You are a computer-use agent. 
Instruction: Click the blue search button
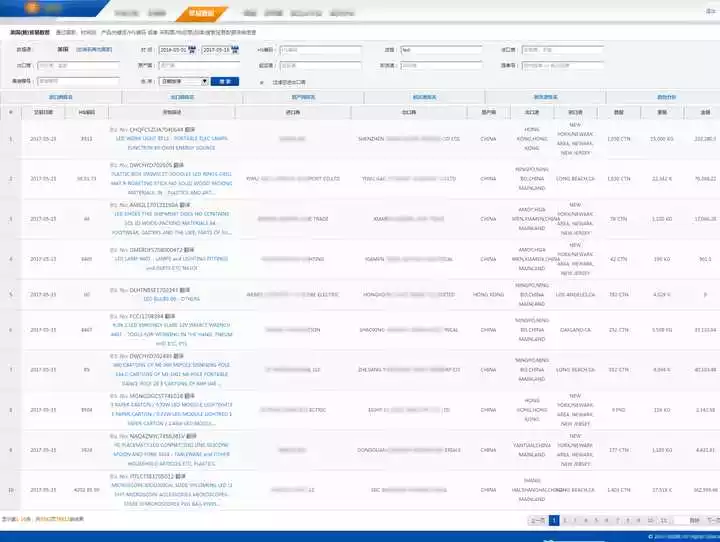point(225,81)
